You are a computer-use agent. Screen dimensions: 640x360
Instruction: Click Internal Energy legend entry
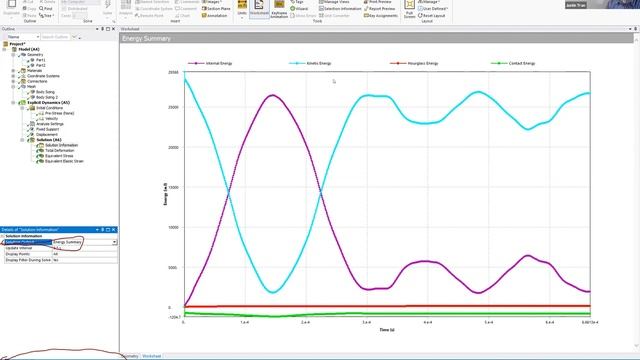click(210, 63)
